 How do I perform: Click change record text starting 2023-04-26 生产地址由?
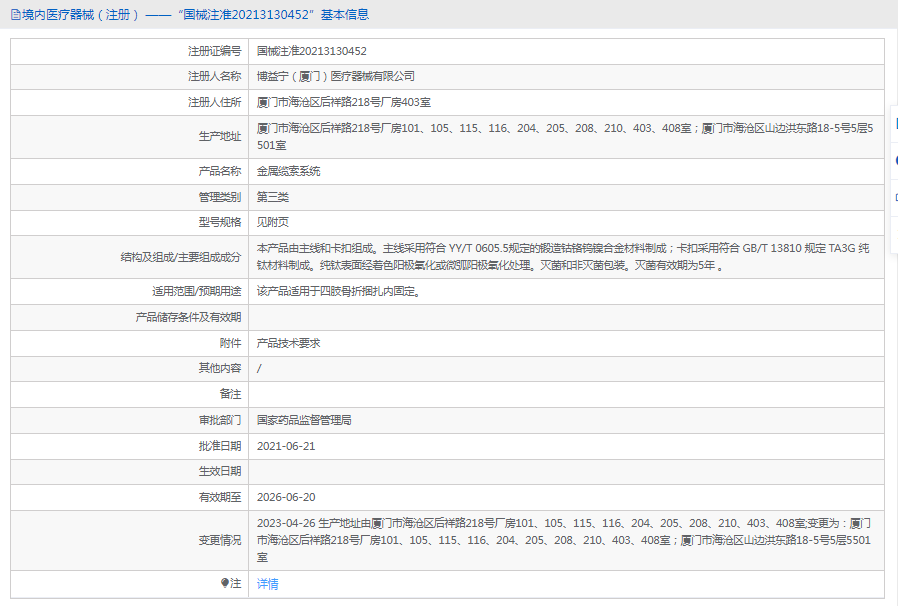[x=564, y=540]
